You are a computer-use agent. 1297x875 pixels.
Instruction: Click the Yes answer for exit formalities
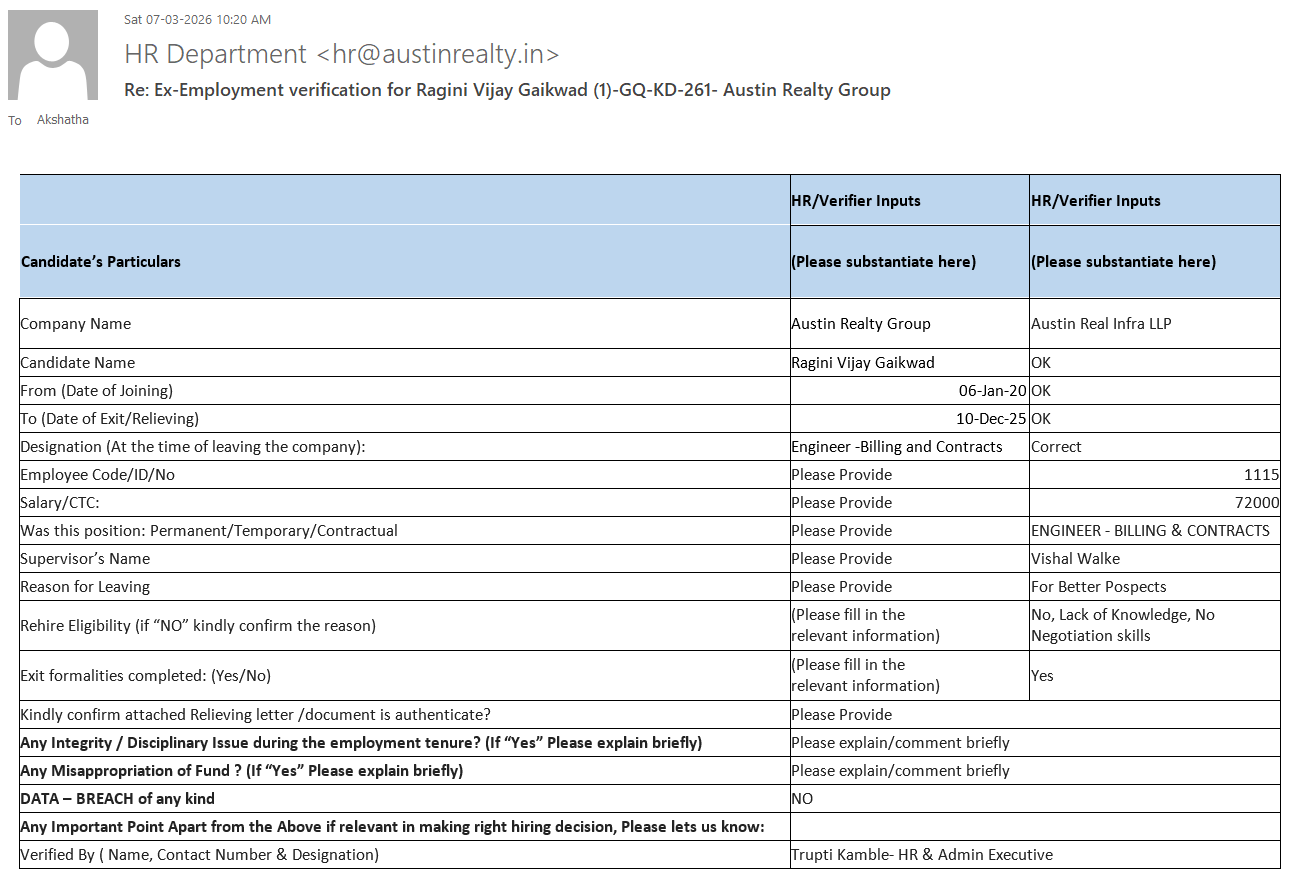[1042, 676]
